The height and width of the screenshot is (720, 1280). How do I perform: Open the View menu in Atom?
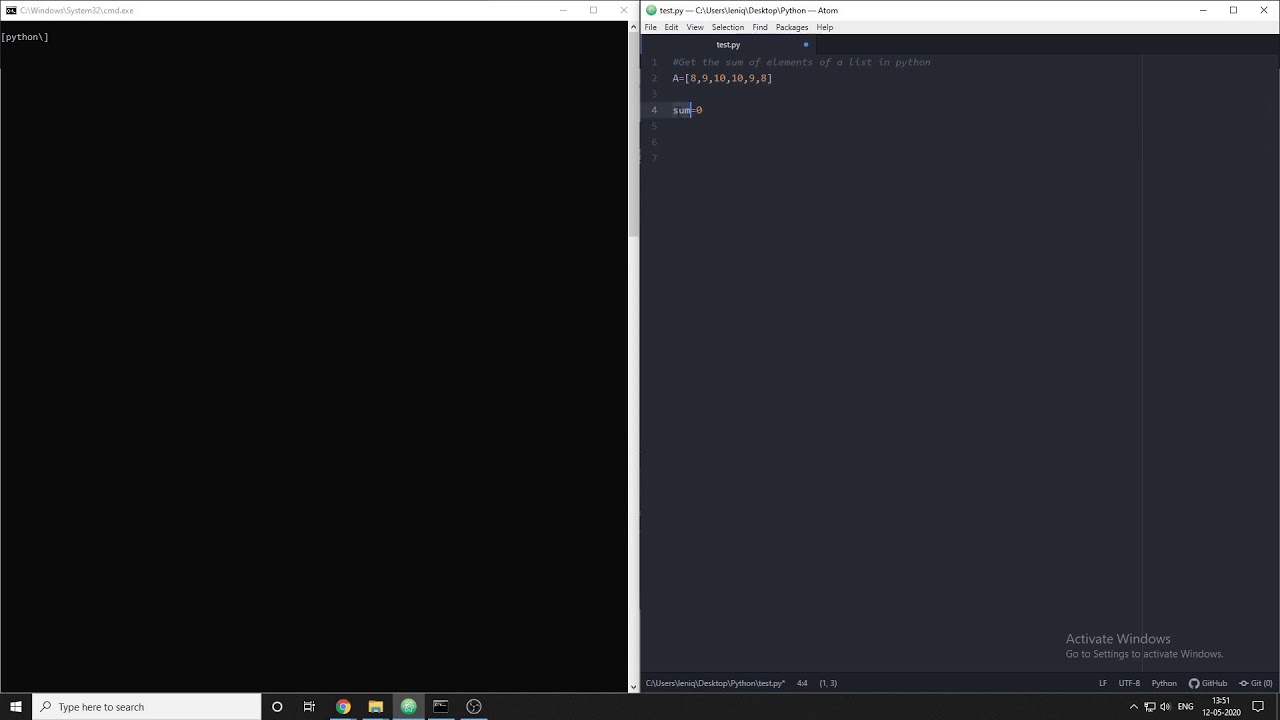coord(695,27)
